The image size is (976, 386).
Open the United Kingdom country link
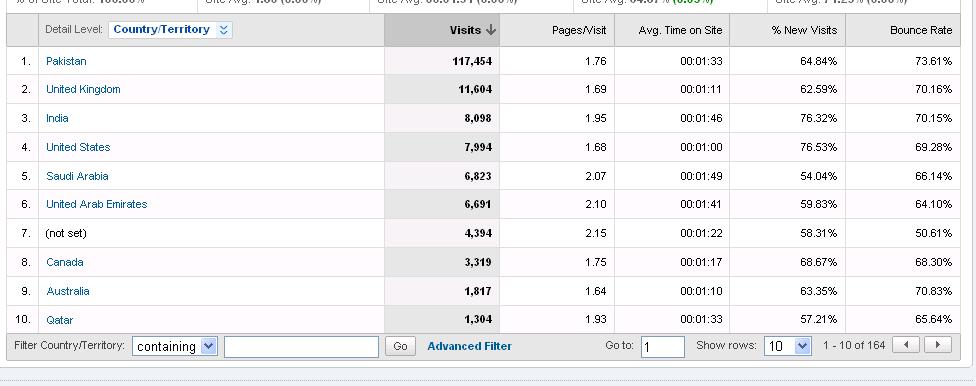tap(83, 89)
